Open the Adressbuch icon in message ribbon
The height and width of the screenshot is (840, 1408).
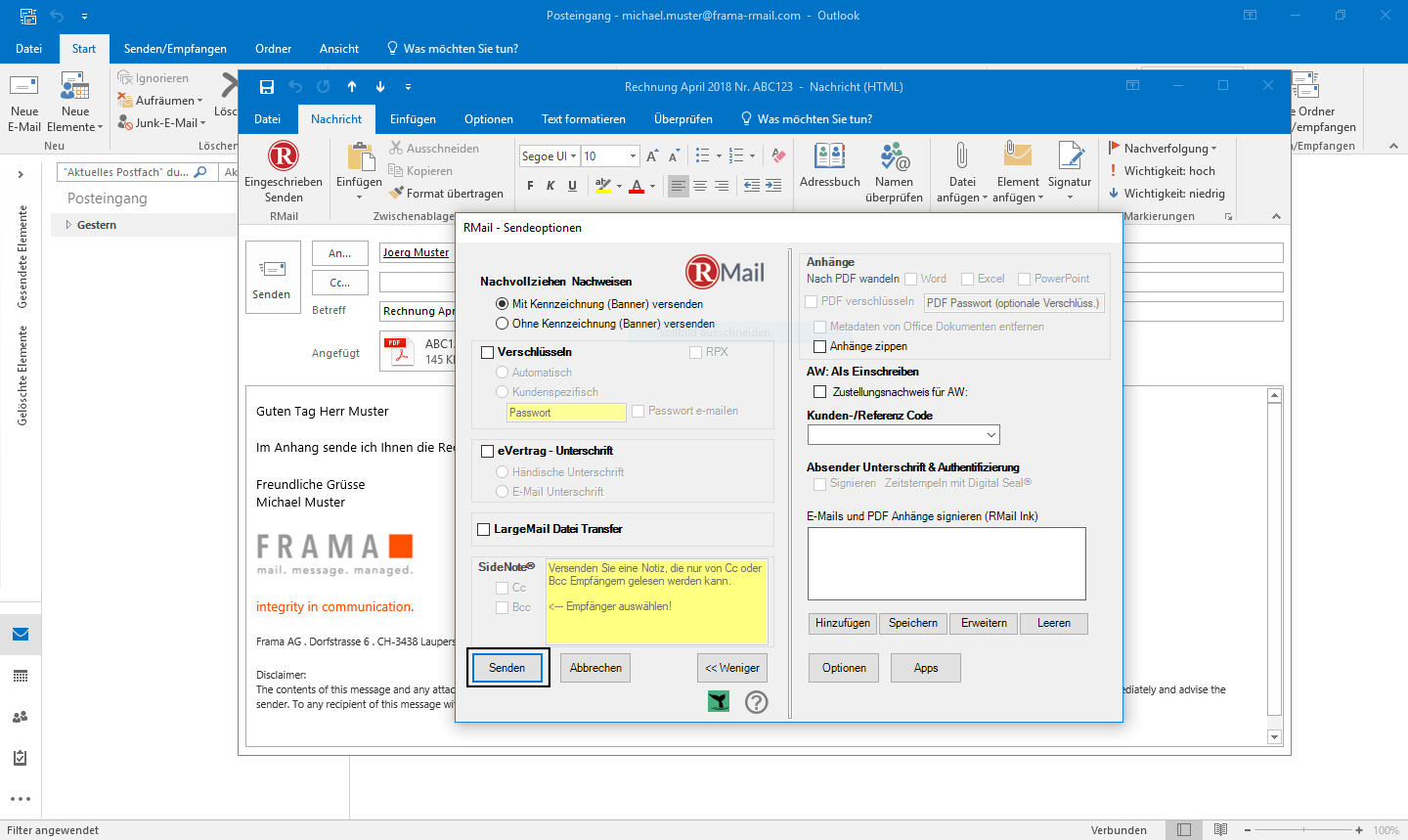click(830, 156)
